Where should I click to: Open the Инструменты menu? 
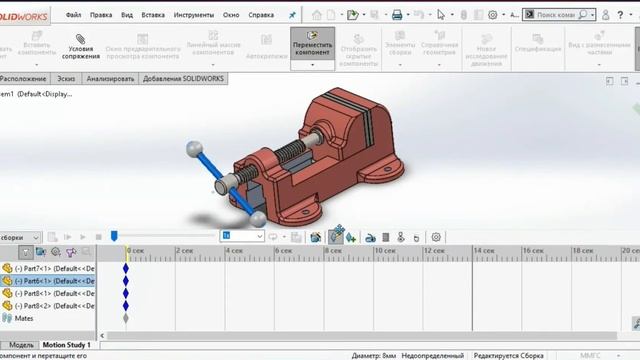tap(194, 15)
